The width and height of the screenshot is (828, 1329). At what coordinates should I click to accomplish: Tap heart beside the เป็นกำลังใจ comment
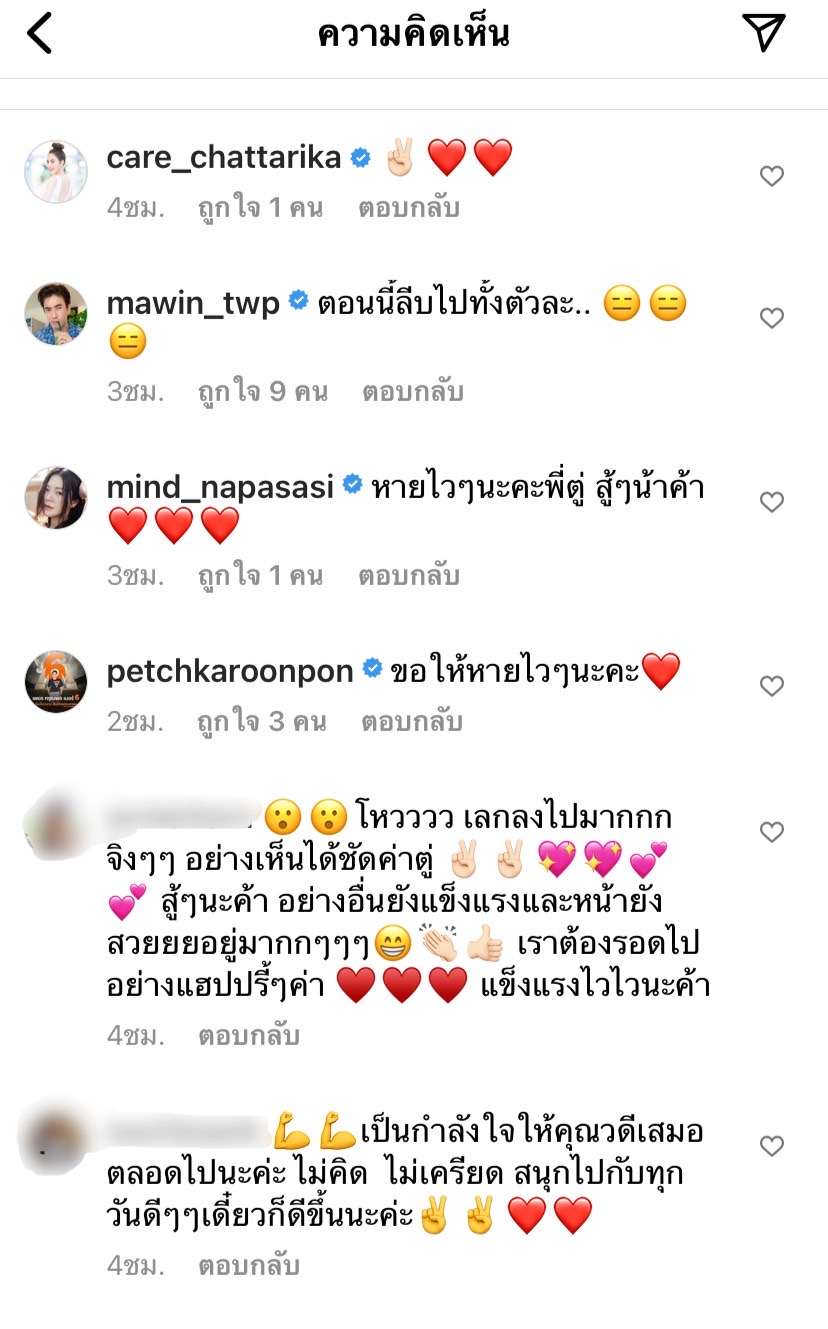pos(771,1146)
